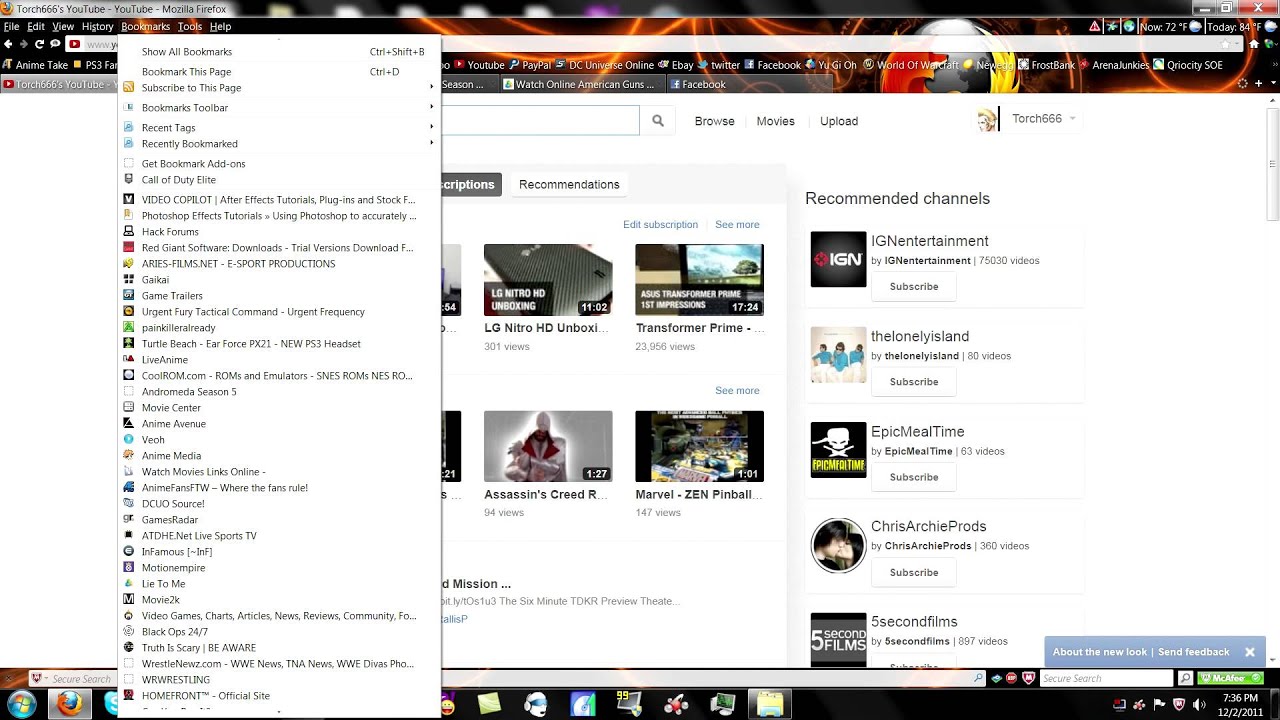Click the home icon in the browser toolbar
Viewport: 1280px width, 720px height.
tap(1254, 44)
